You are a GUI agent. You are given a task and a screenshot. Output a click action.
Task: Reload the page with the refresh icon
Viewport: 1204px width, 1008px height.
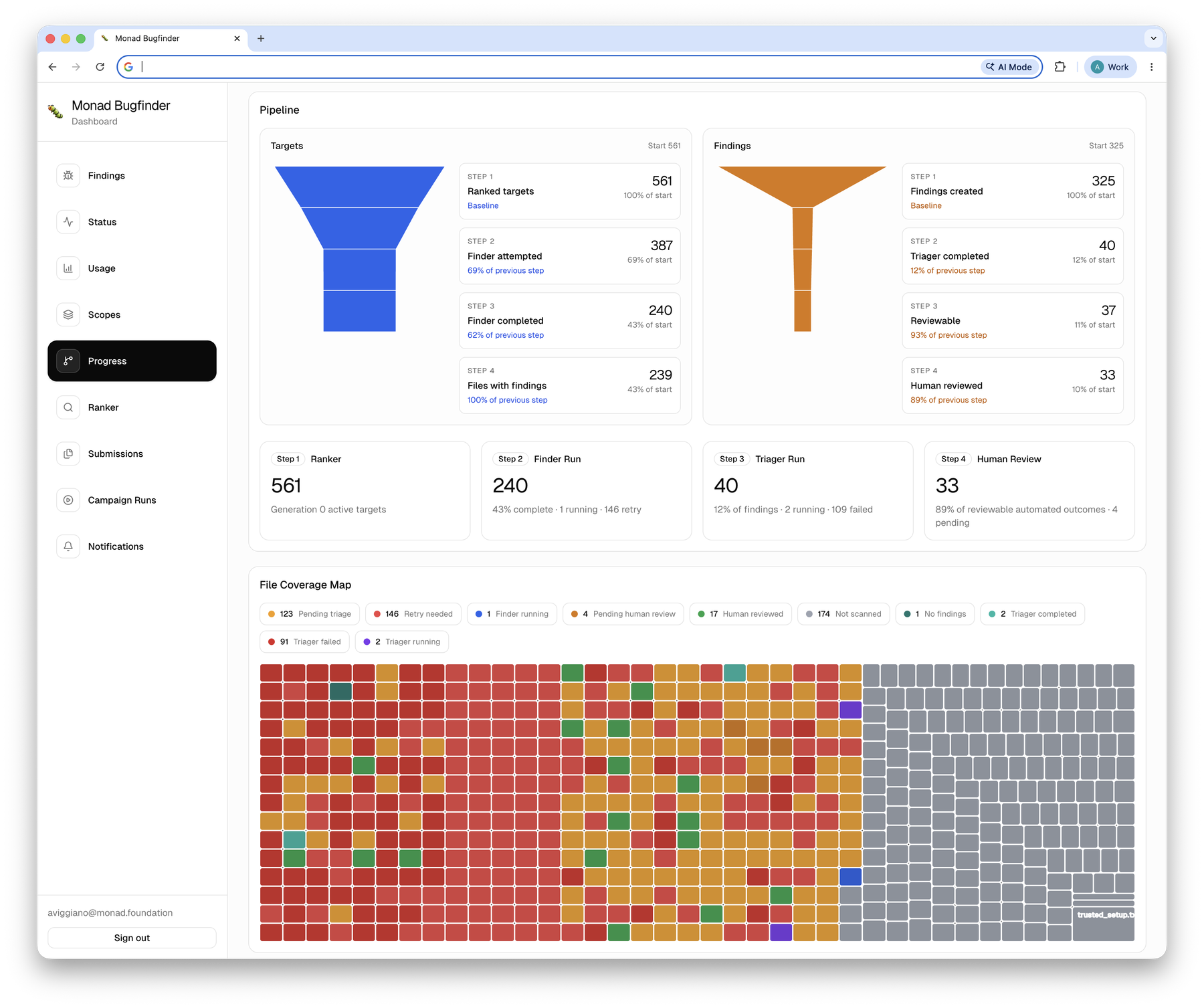point(100,67)
